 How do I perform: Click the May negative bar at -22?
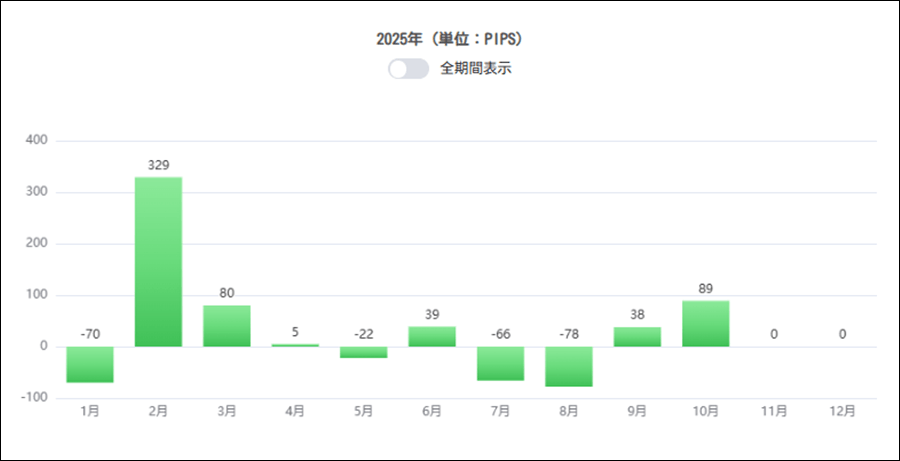[x=363, y=352]
